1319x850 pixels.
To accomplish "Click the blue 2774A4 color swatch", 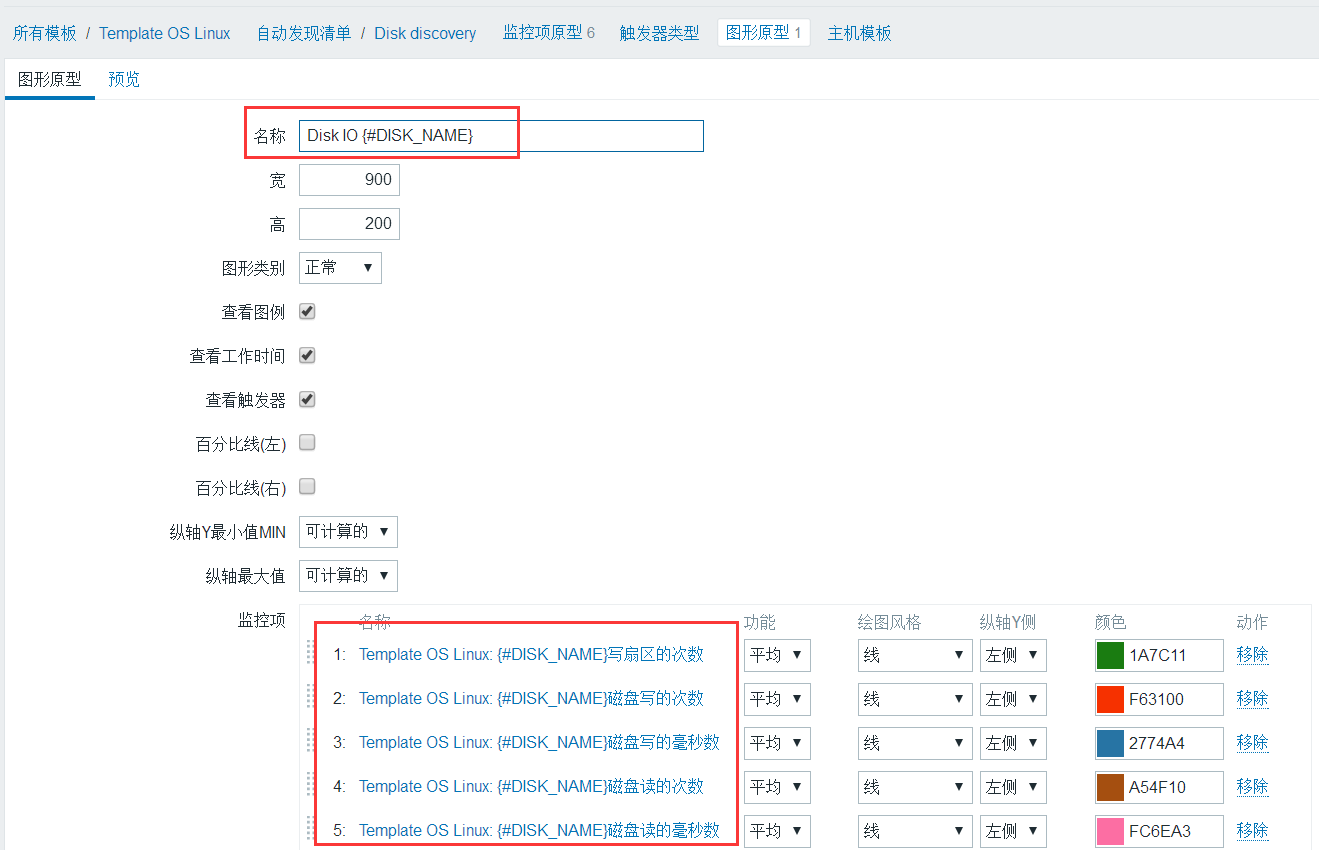I will [1110, 743].
